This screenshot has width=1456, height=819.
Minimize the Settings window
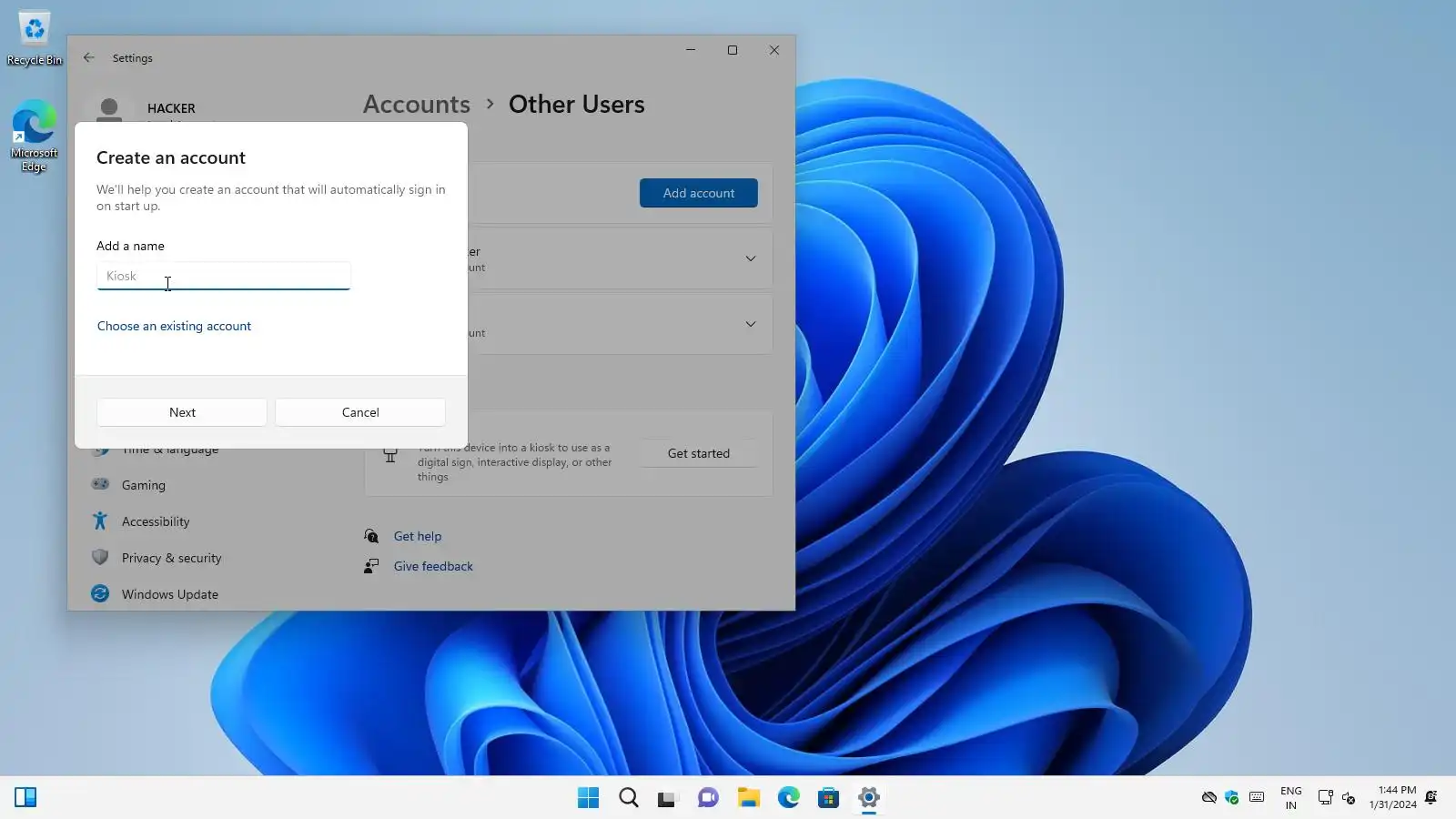coord(691,50)
